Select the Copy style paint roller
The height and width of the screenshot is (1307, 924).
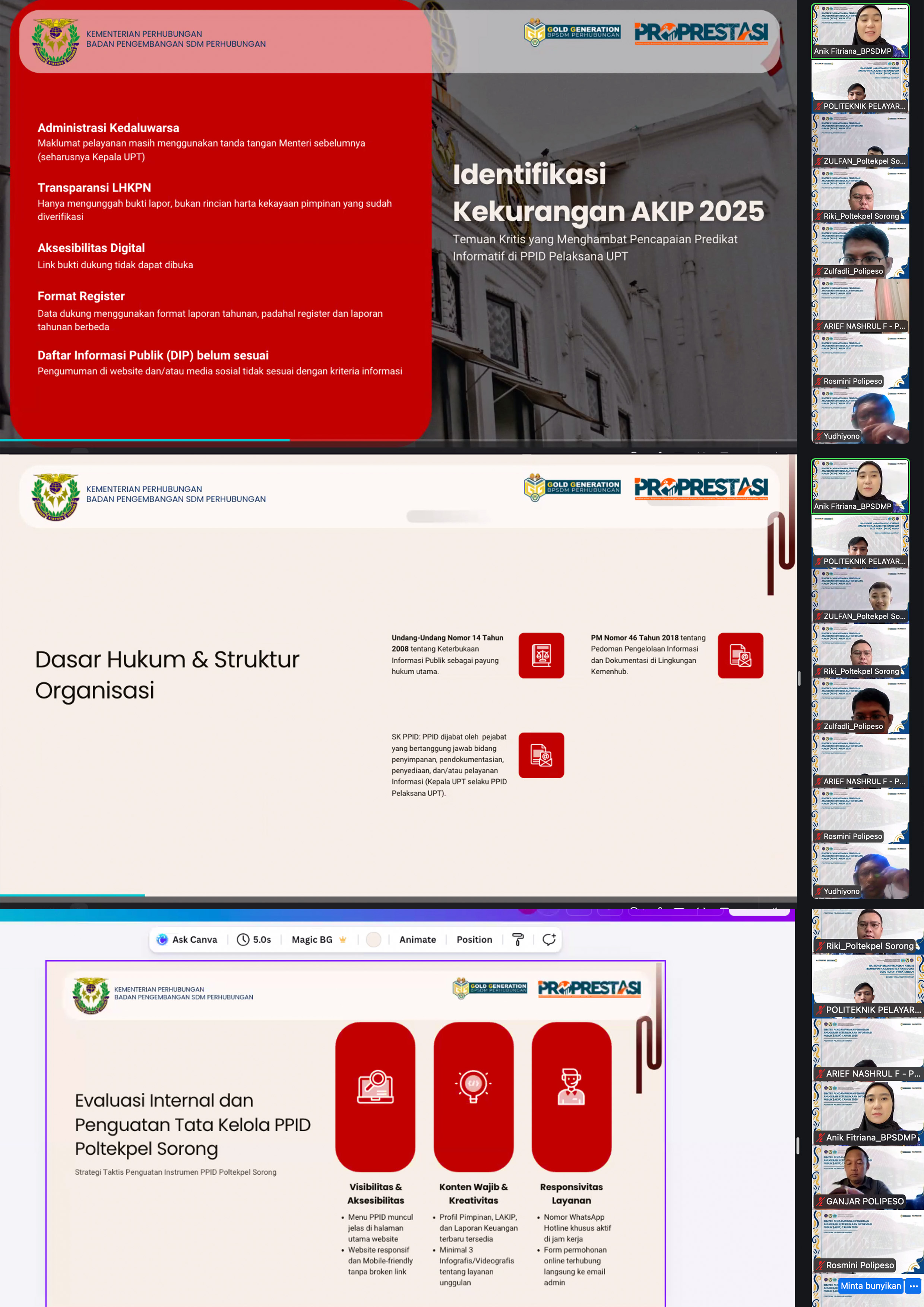click(518, 939)
